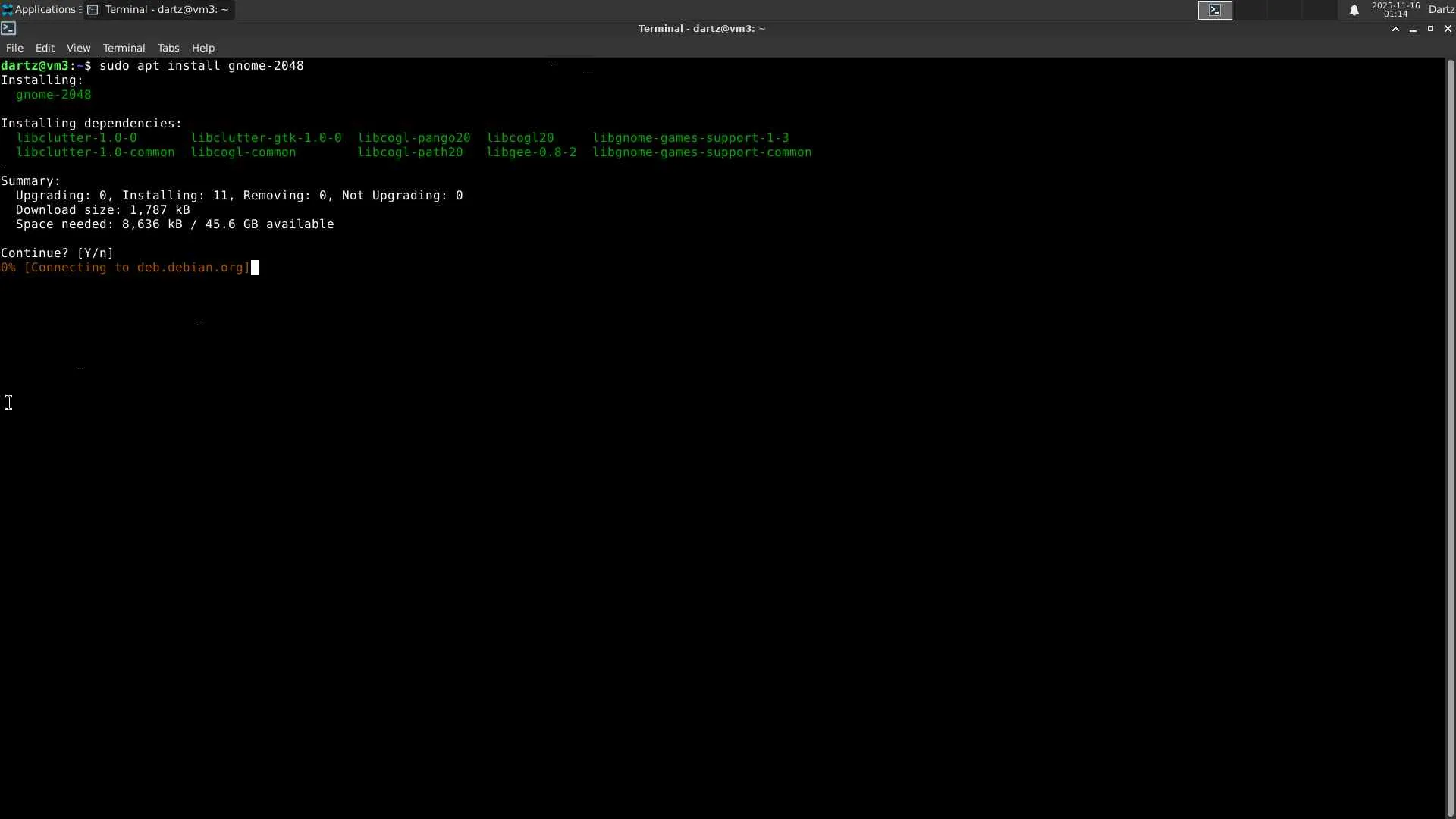The height and width of the screenshot is (819, 1456).
Task: Minimize the terminal window
Action: pos(1413,29)
